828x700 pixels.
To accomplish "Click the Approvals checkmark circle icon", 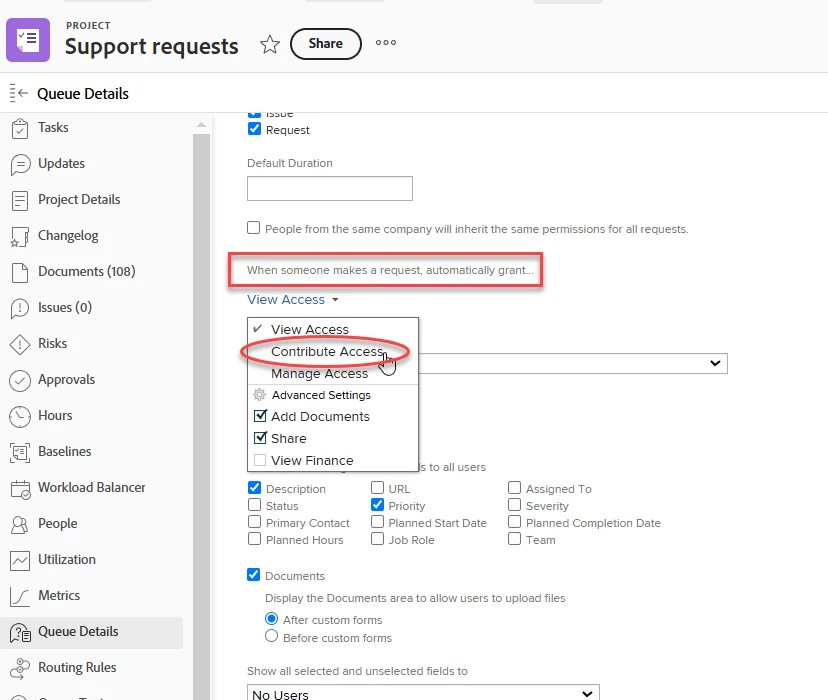I will click(20, 381).
